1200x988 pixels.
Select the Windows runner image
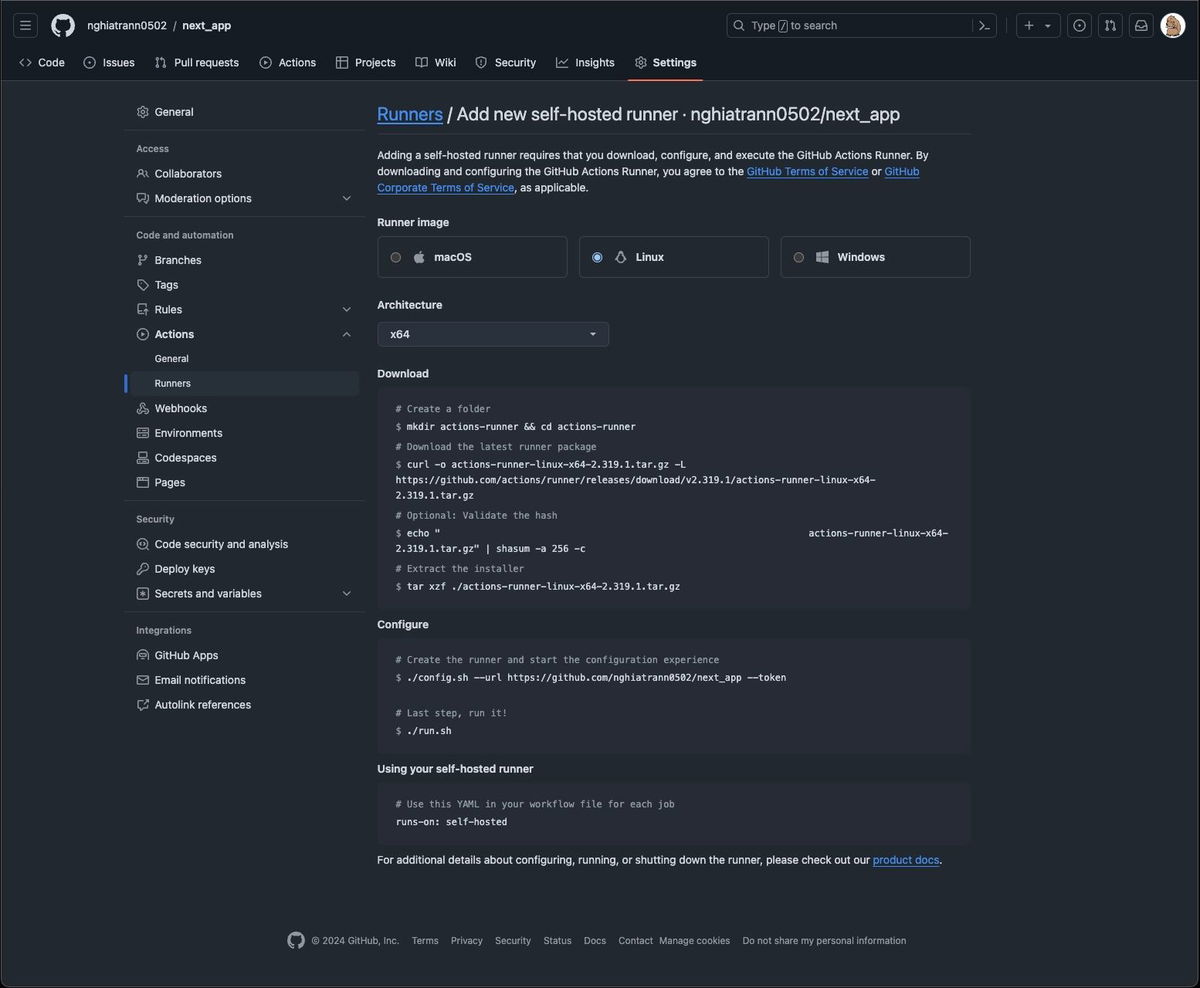(x=799, y=257)
